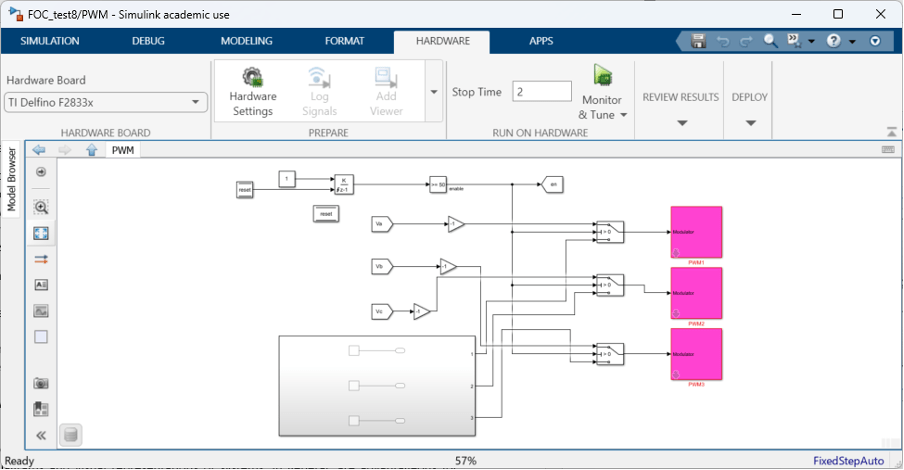
Task: Click the Help question mark icon
Action: coord(834,41)
